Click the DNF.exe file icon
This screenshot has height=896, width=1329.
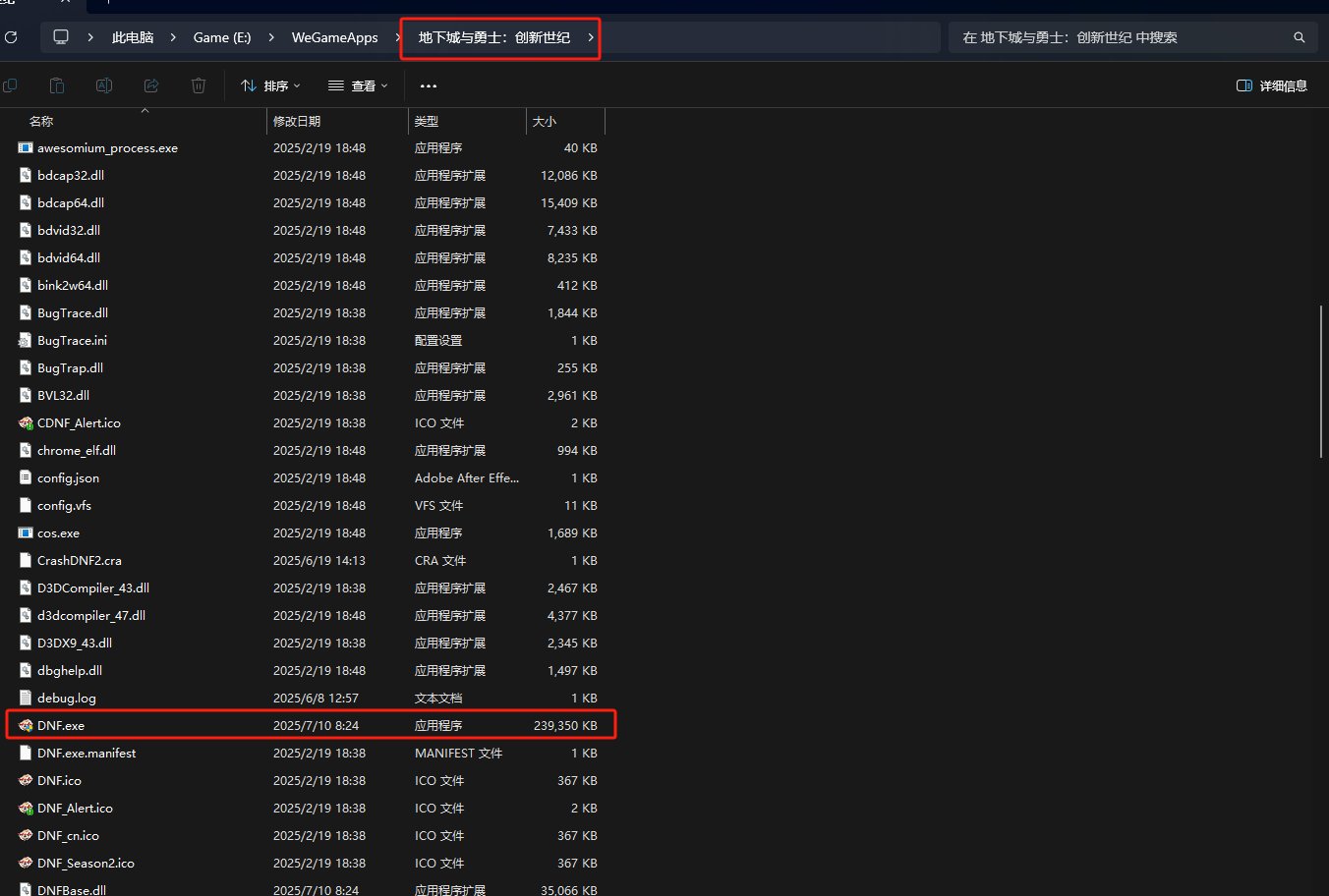click(26, 725)
